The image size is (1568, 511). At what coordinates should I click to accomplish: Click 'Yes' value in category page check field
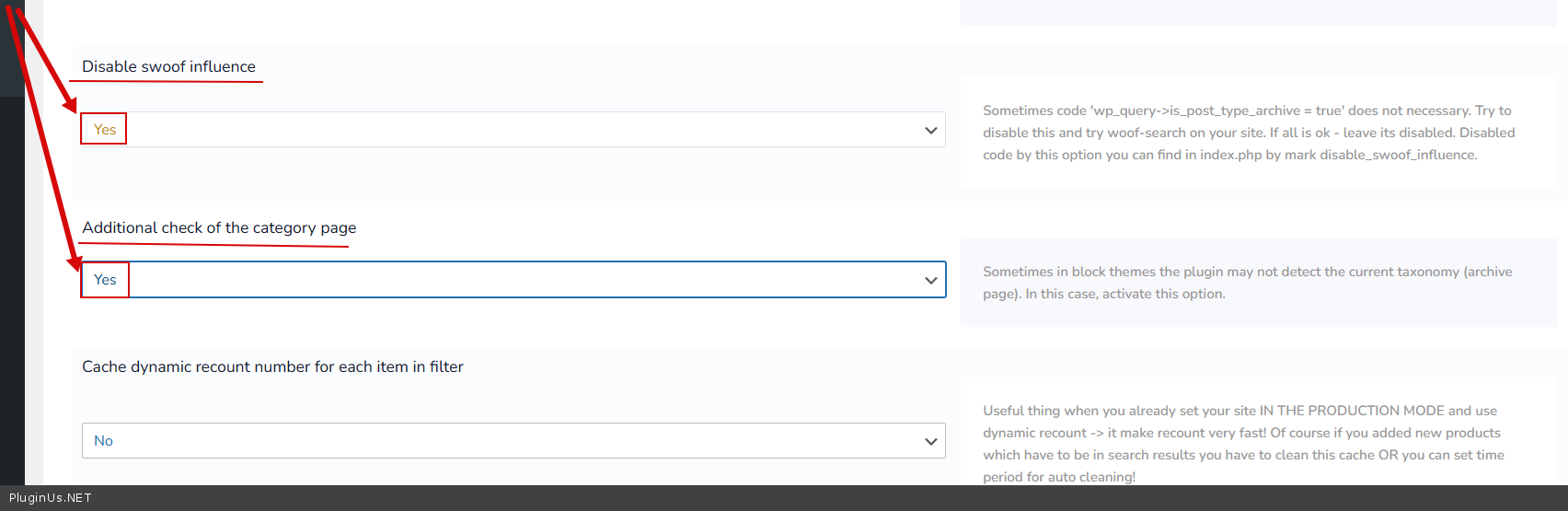[x=105, y=280]
